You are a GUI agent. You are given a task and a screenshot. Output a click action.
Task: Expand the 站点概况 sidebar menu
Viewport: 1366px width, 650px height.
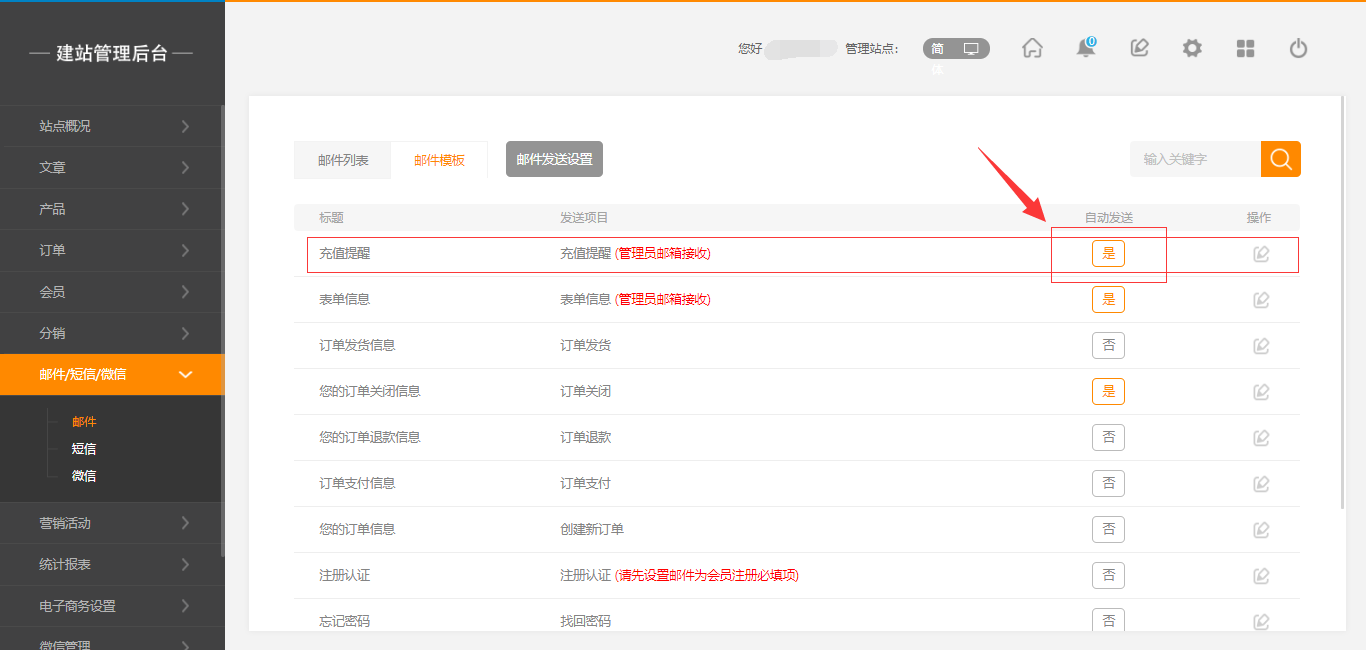[112, 126]
